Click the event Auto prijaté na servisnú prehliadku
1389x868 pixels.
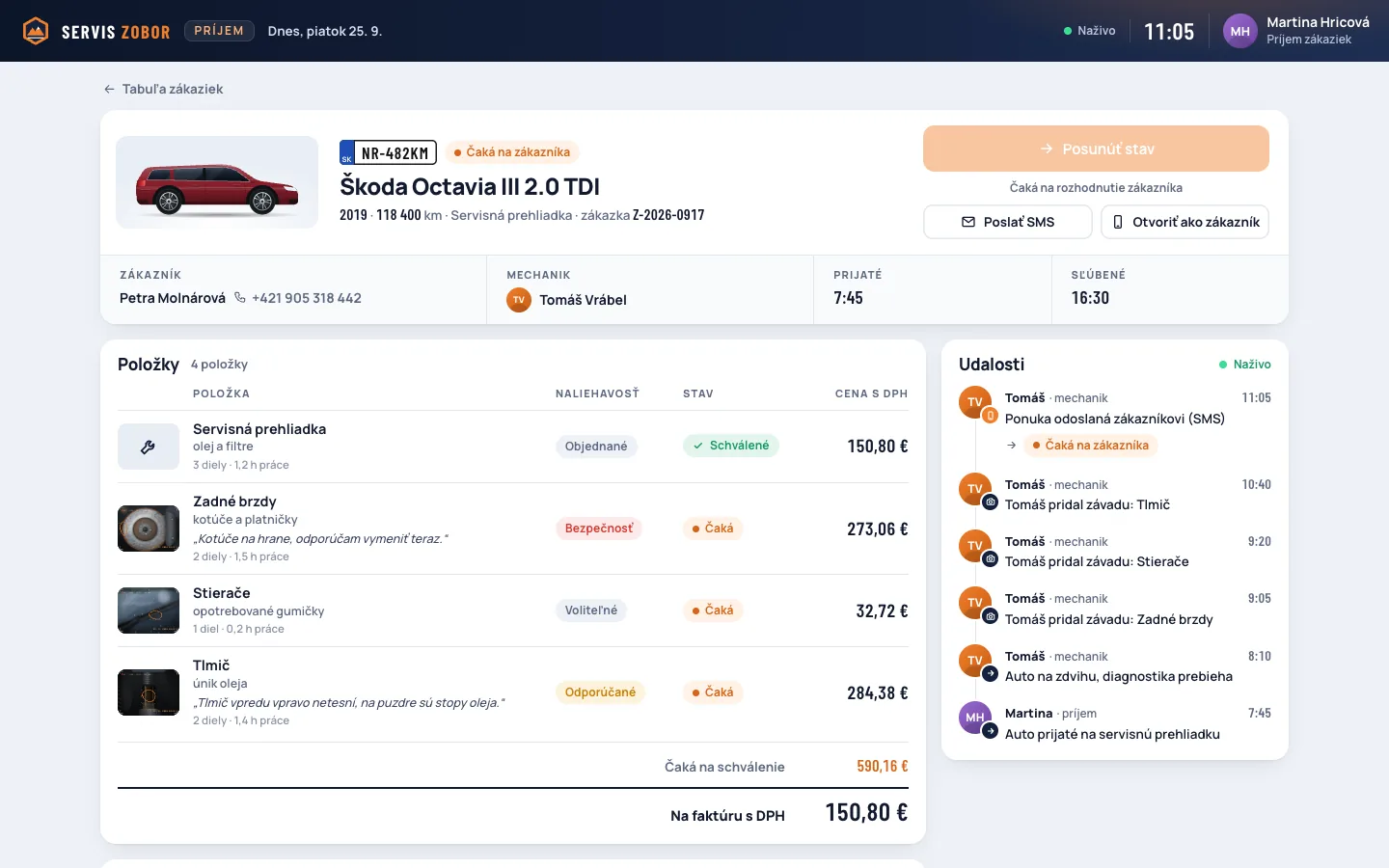pyautogui.click(x=1112, y=734)
